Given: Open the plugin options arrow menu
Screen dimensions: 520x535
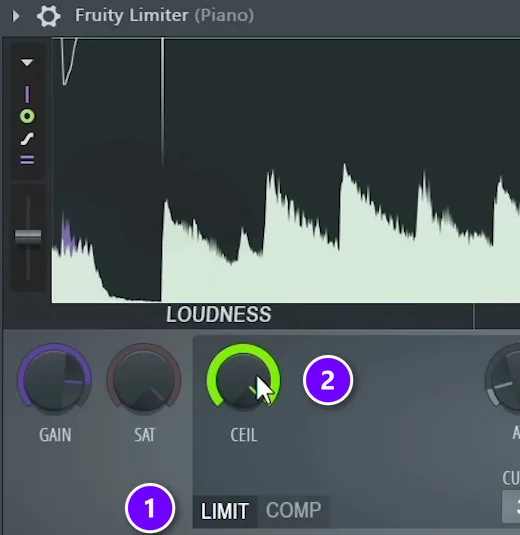Looking at the screenshot, I should [16, 16].
